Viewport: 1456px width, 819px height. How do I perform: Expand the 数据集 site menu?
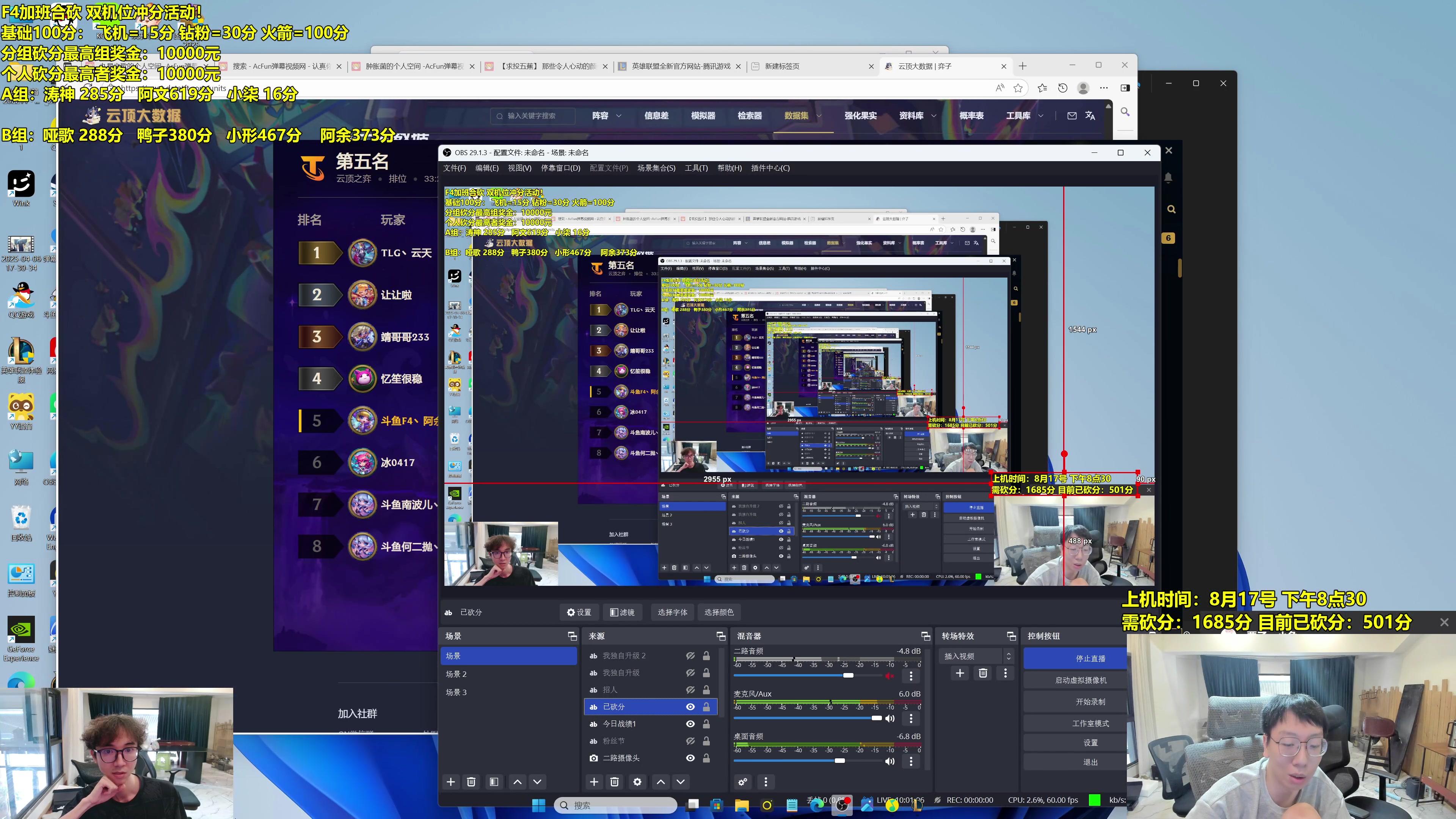[x=803, y=115]
